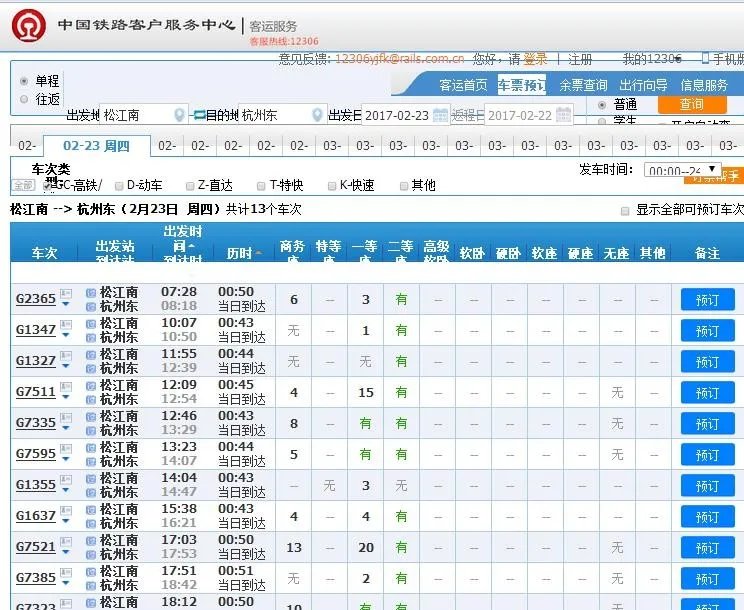The image size is (744, 610).
Task: Expand G2365 stops dropdown arrow
Action: [x=66, y=305]
